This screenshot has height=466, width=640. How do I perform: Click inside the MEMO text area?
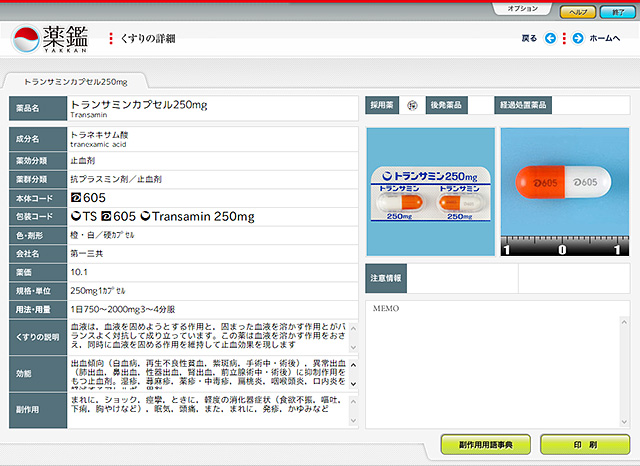click(x=493, y=371)
